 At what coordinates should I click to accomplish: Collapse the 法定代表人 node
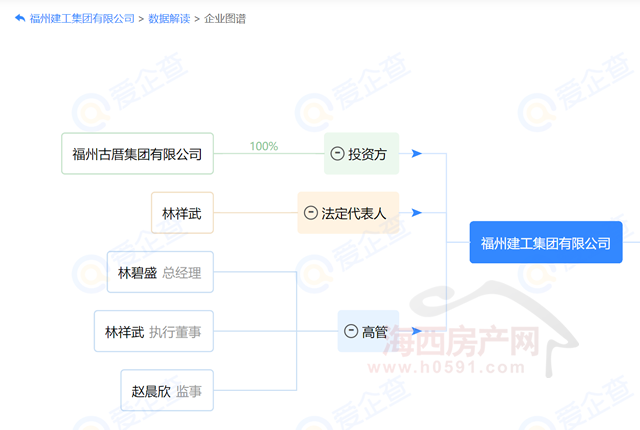pos(311,213)
